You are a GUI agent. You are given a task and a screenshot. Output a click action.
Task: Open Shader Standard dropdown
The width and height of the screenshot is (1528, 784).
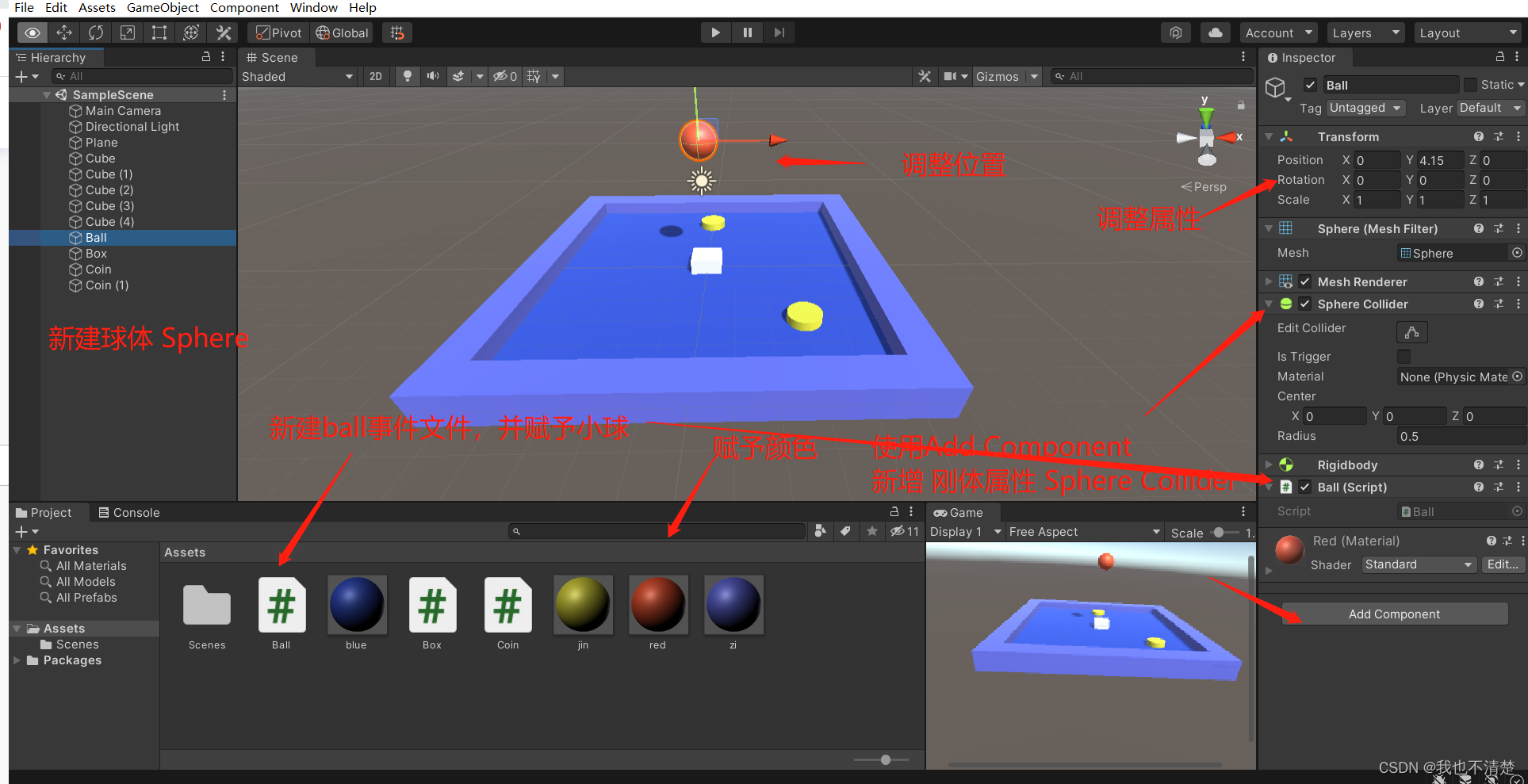point(1419,564)
